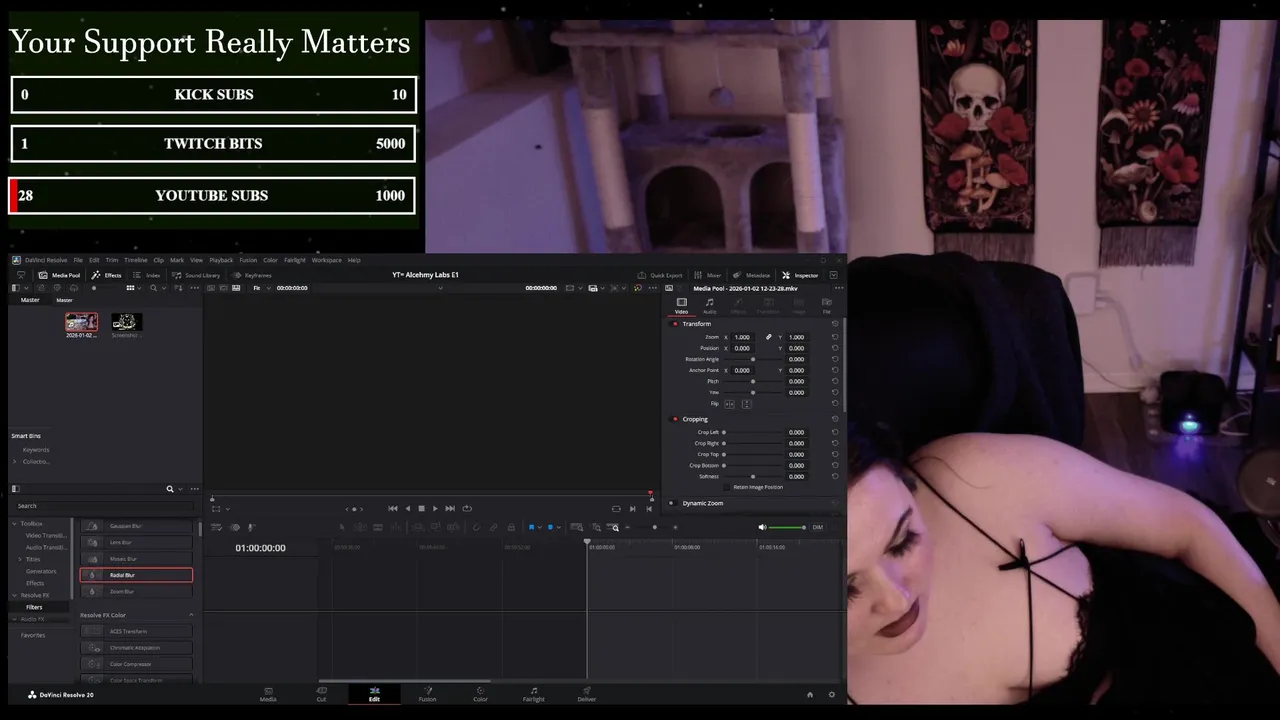The height and width of the screenshot is (720, 1280).
Task: Open the effects search options dropdown arrow
Action: pos(180,489)
